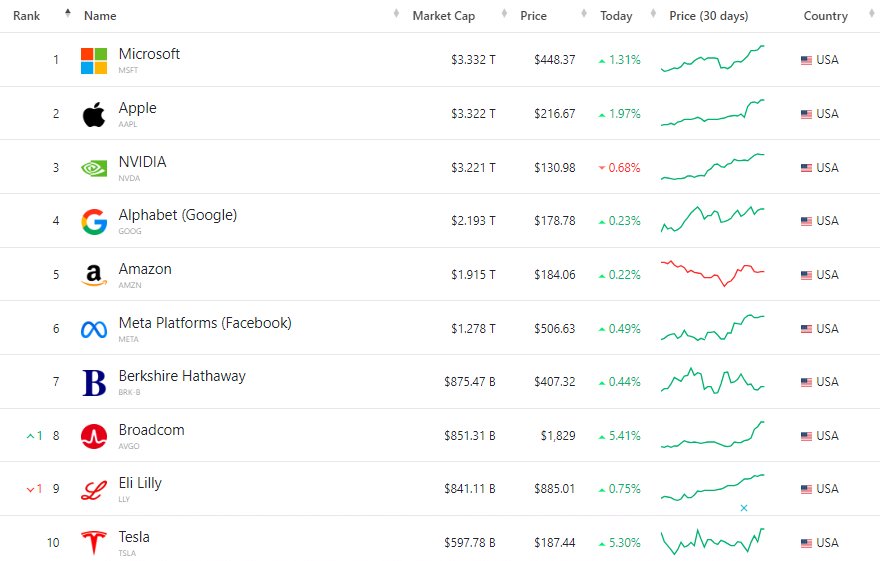Click the USA flag in Microsoft row

point(806,60)
